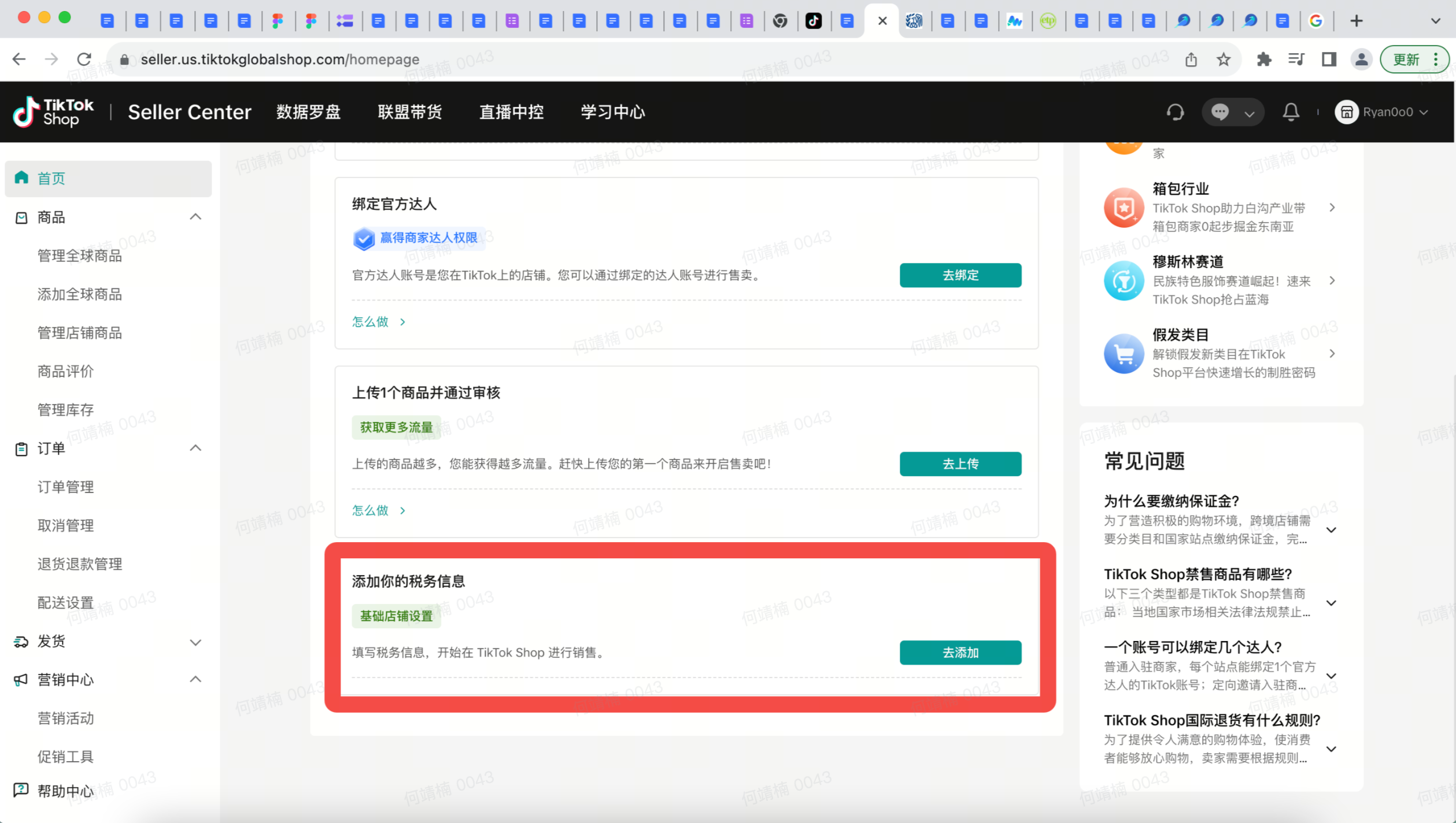Screen dimensions: 1456x823
Task: Click the 帮助中心 question icon
Action: (x=21, y=789)
